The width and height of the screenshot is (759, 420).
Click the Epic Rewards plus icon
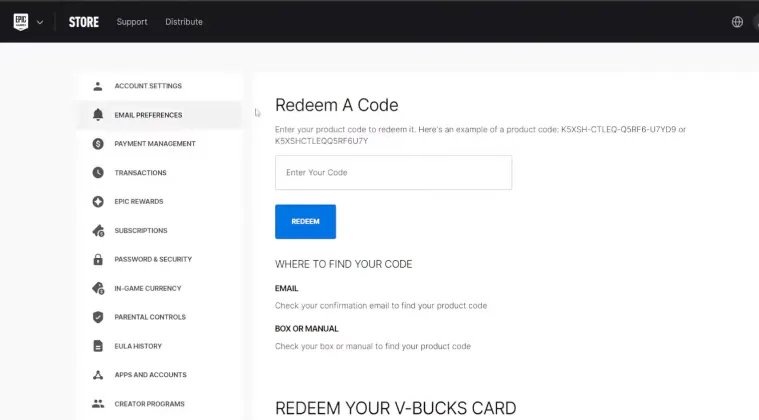98,202
